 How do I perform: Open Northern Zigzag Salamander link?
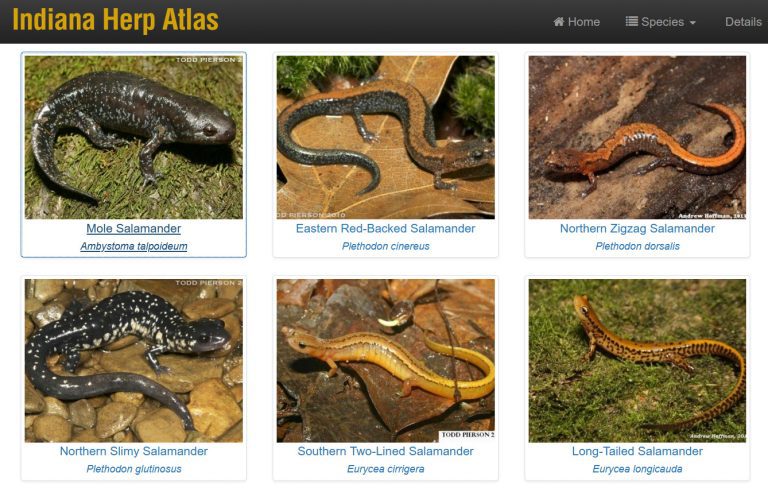coord(637,228)
